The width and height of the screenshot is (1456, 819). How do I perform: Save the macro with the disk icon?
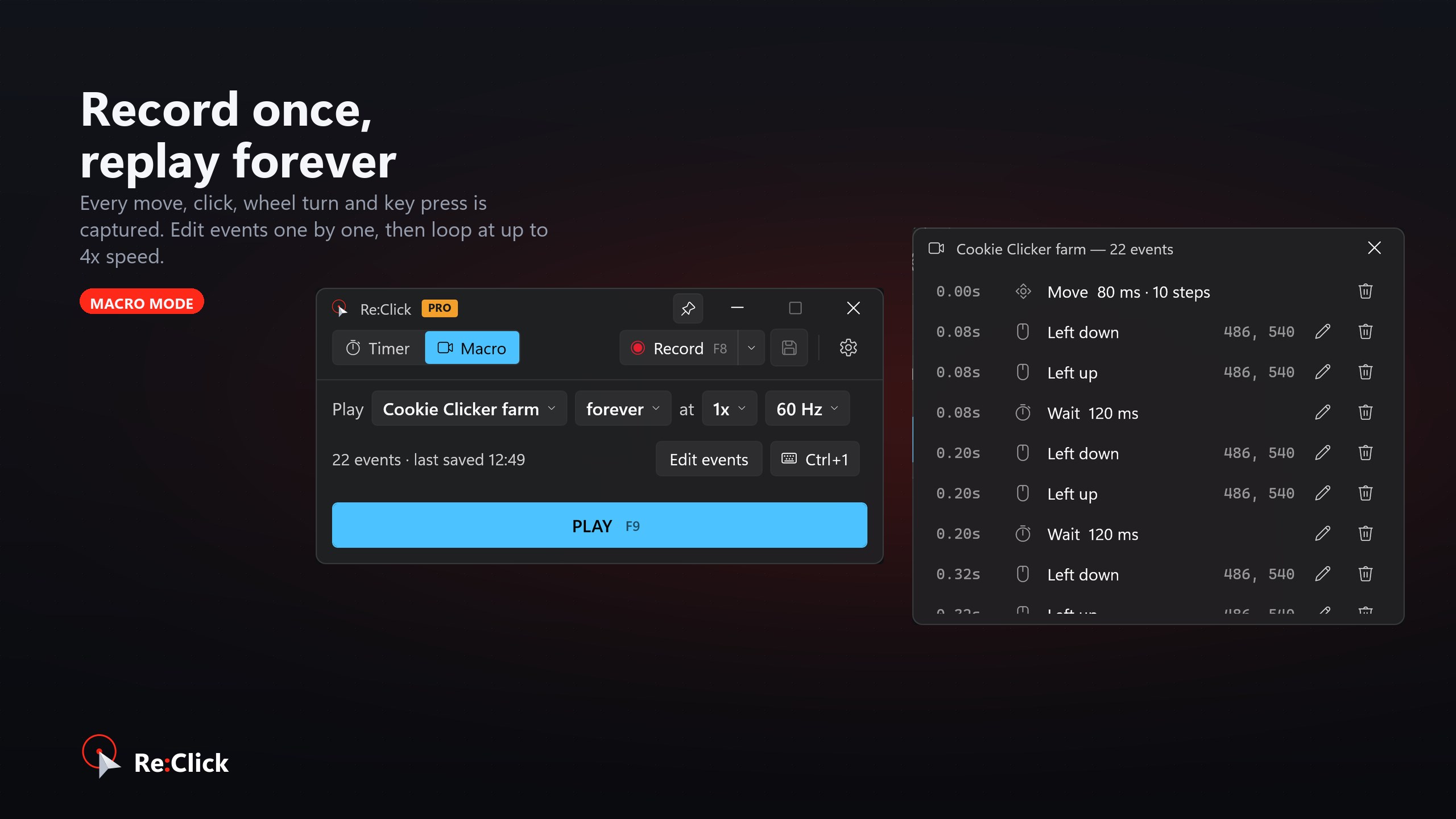pyautogui.click(x=789, y=348)
